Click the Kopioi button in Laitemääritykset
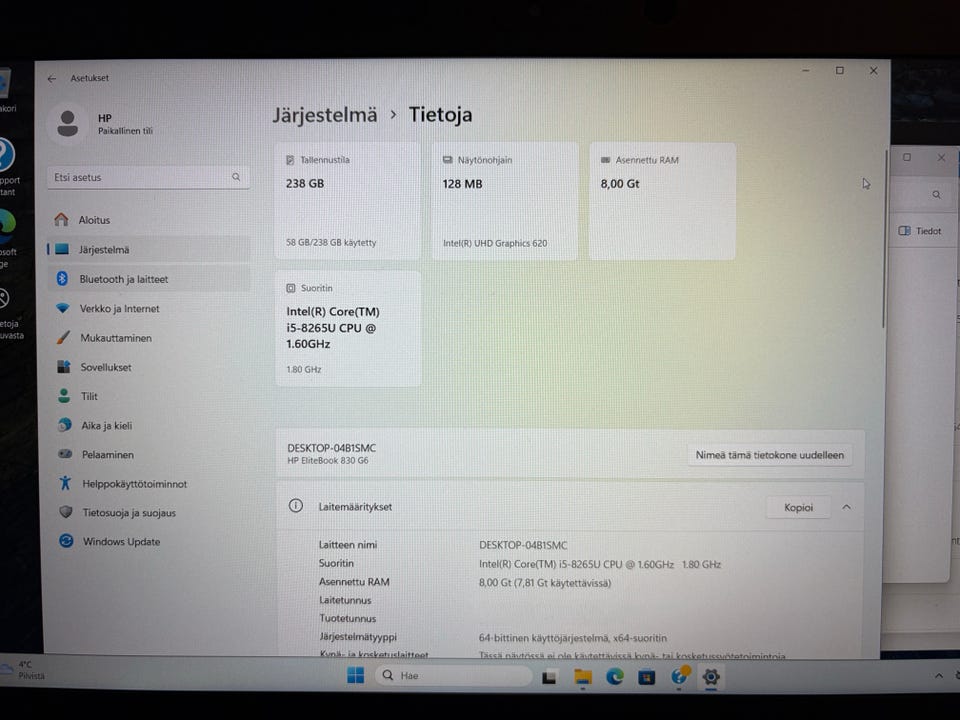 [x=798, y=508]
